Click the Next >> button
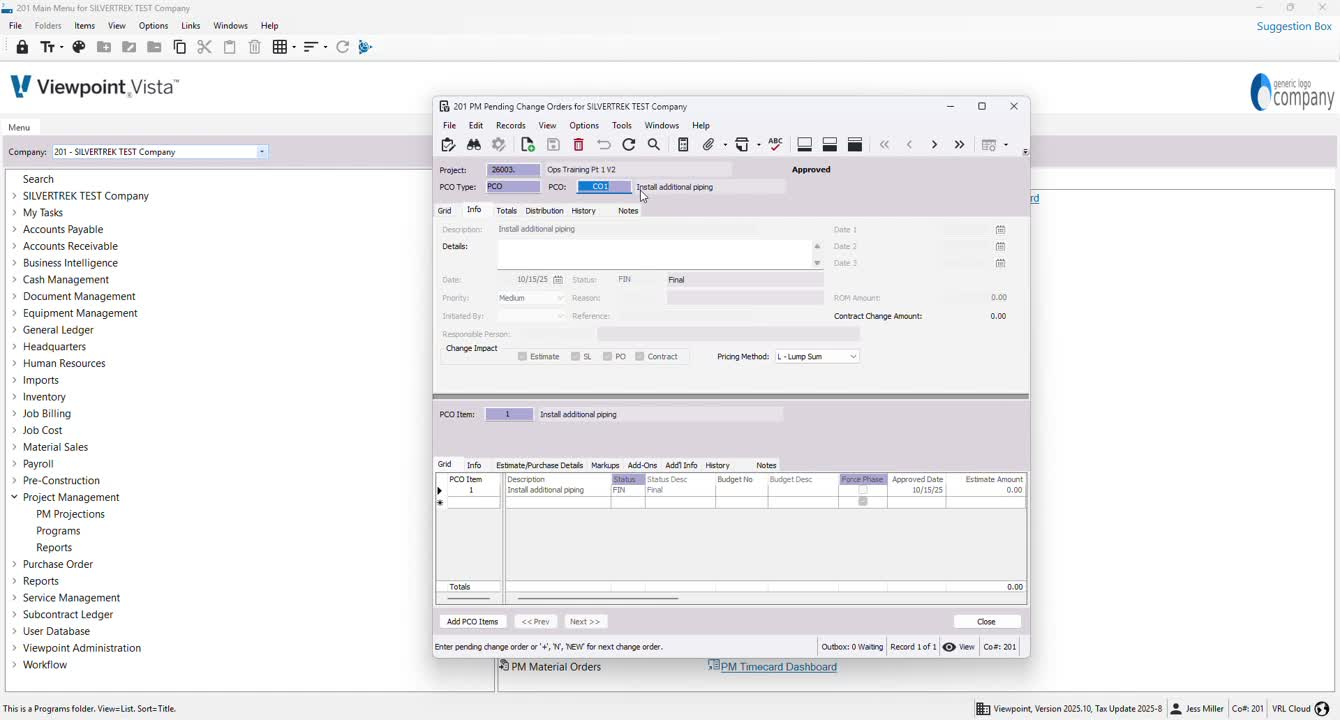 585,622
